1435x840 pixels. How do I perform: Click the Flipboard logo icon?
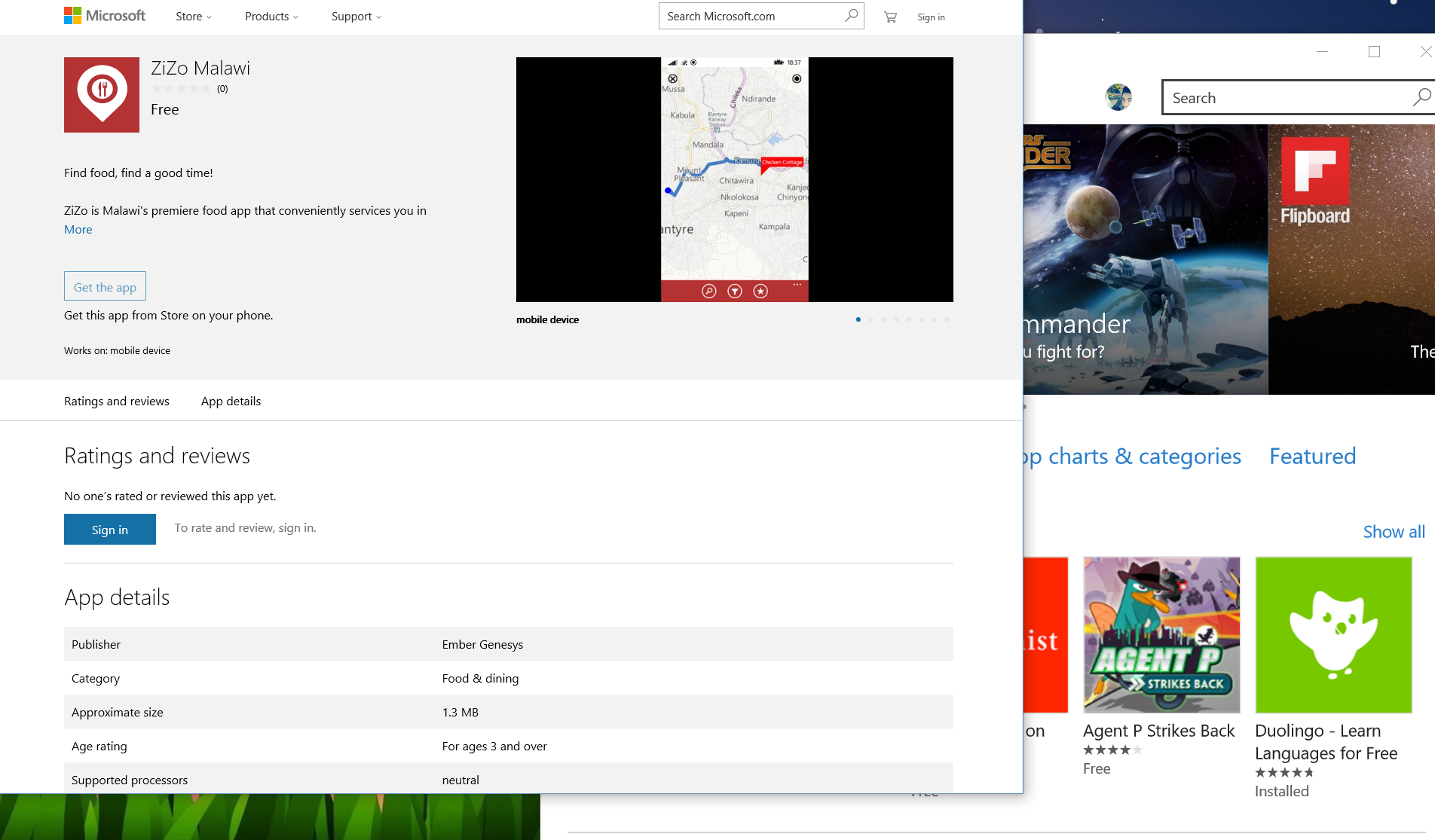[x=1315, y=170]
